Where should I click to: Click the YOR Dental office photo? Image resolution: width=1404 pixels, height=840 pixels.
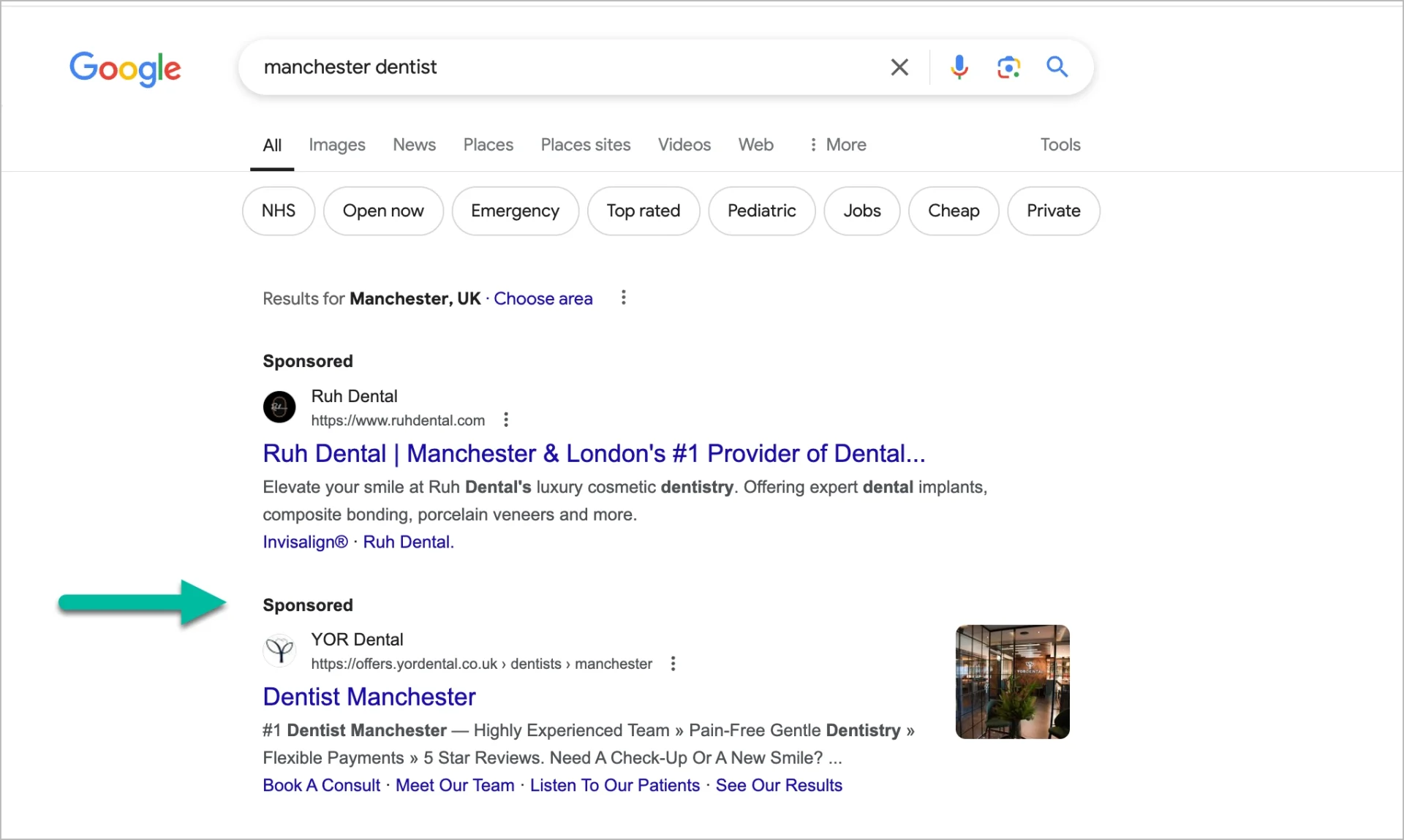coord(1012,681)
